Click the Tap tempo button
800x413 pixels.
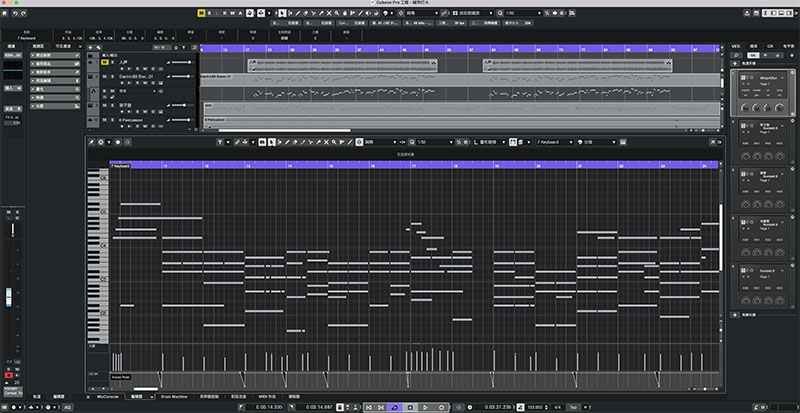(x=573, y=407)
